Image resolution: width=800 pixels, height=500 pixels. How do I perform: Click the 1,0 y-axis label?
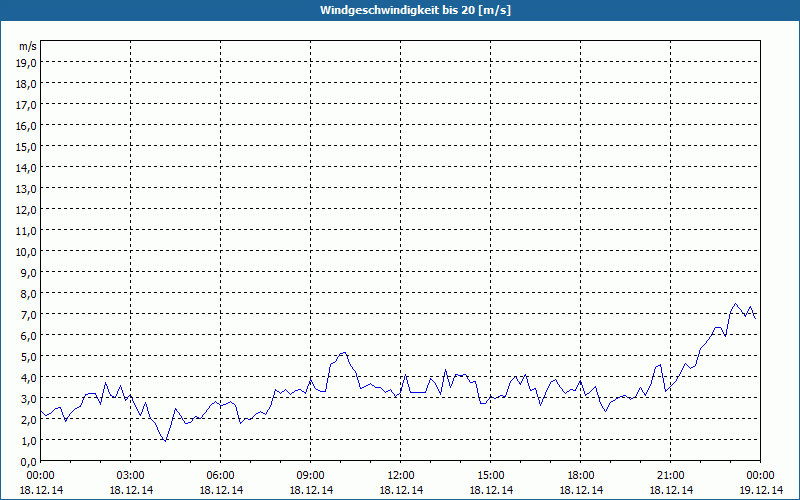[x=28, y=441]
